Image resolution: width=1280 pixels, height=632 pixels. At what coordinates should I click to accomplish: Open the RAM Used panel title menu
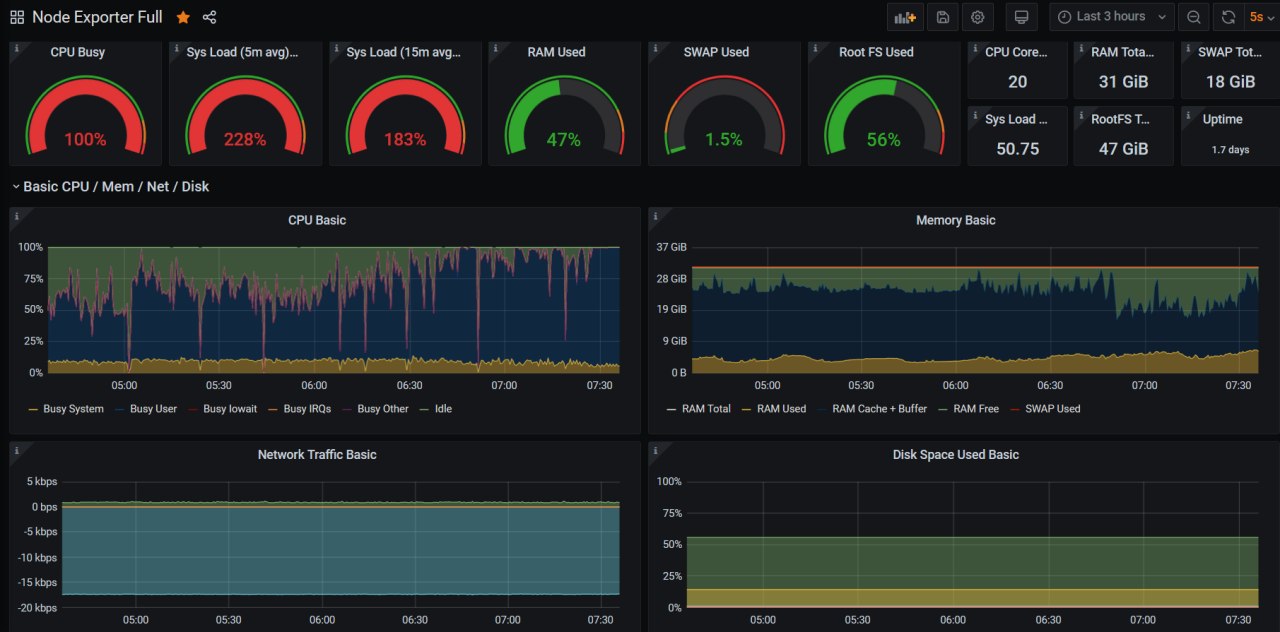tap(557, 52)
